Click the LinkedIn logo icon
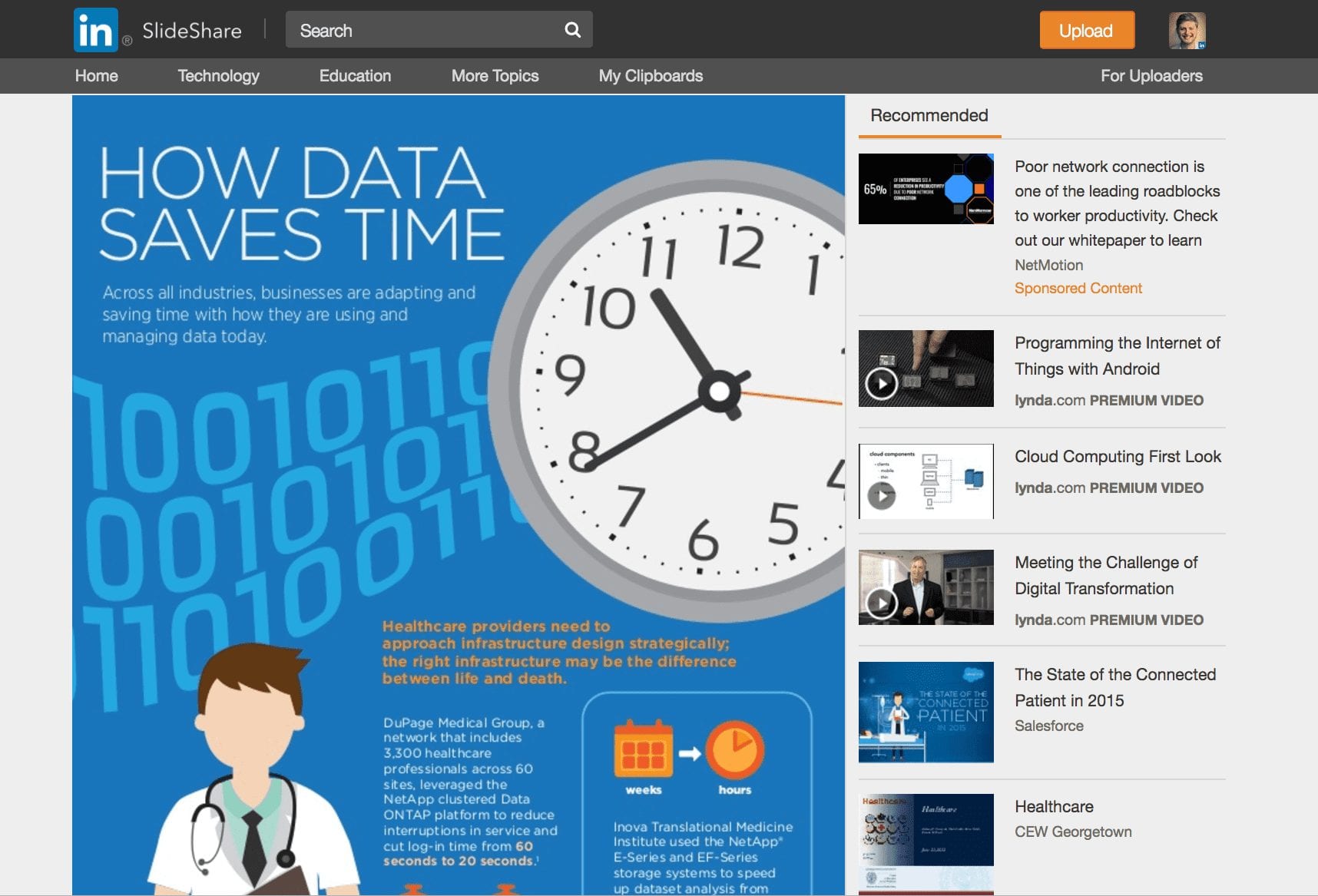Image resolution: width=1318 pixels, height=896 pixels. tap(96, 30)
